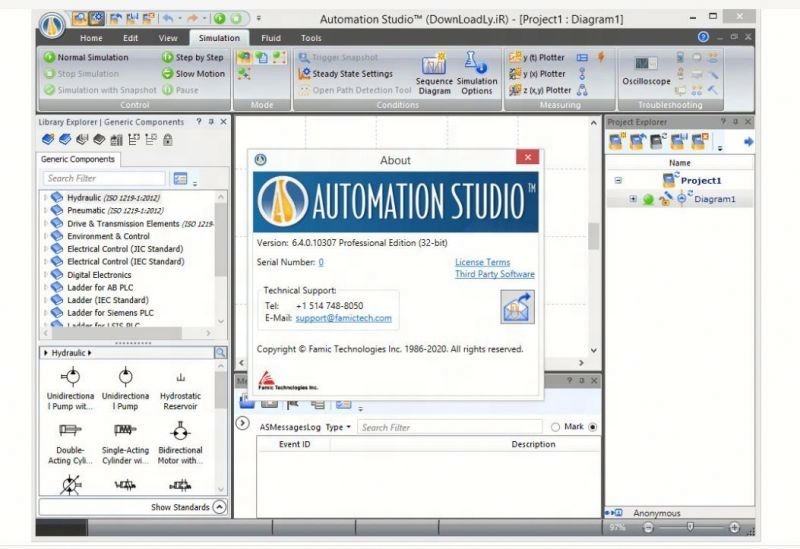The width and height of the screenshot is (800, 549).
Task: Open Simulation Options
Action: [x=477, y=74]
